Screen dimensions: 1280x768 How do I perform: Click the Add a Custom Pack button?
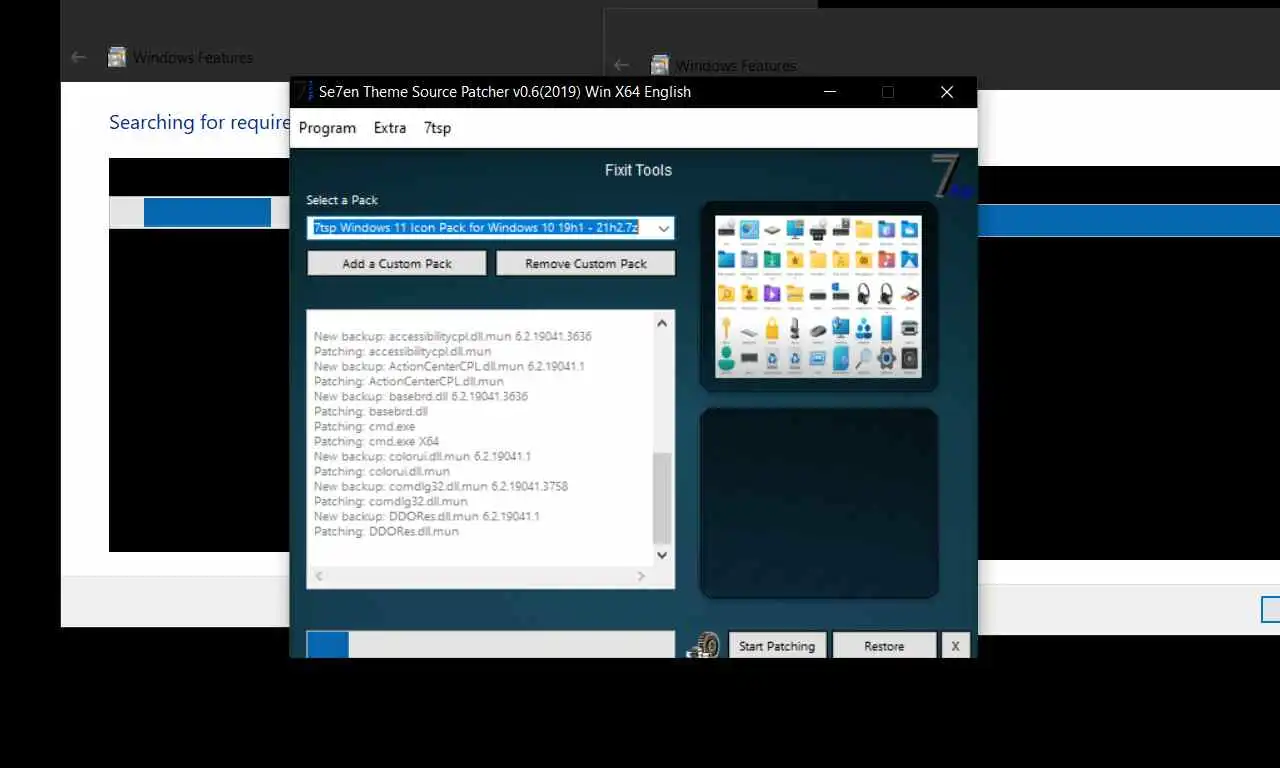click(x=397, y=264)
